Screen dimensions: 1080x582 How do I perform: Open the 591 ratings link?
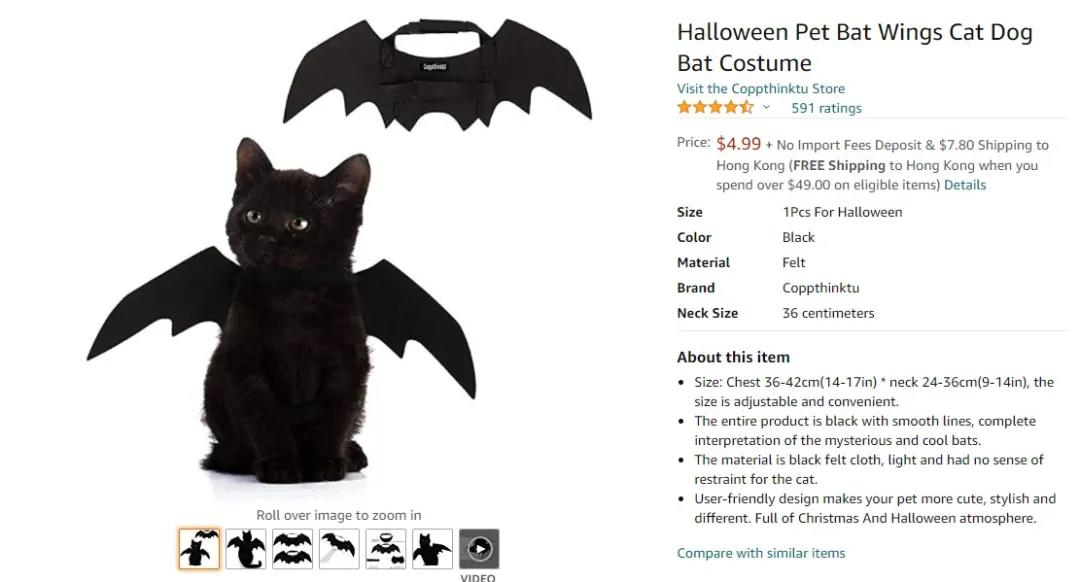pos(826,108)
